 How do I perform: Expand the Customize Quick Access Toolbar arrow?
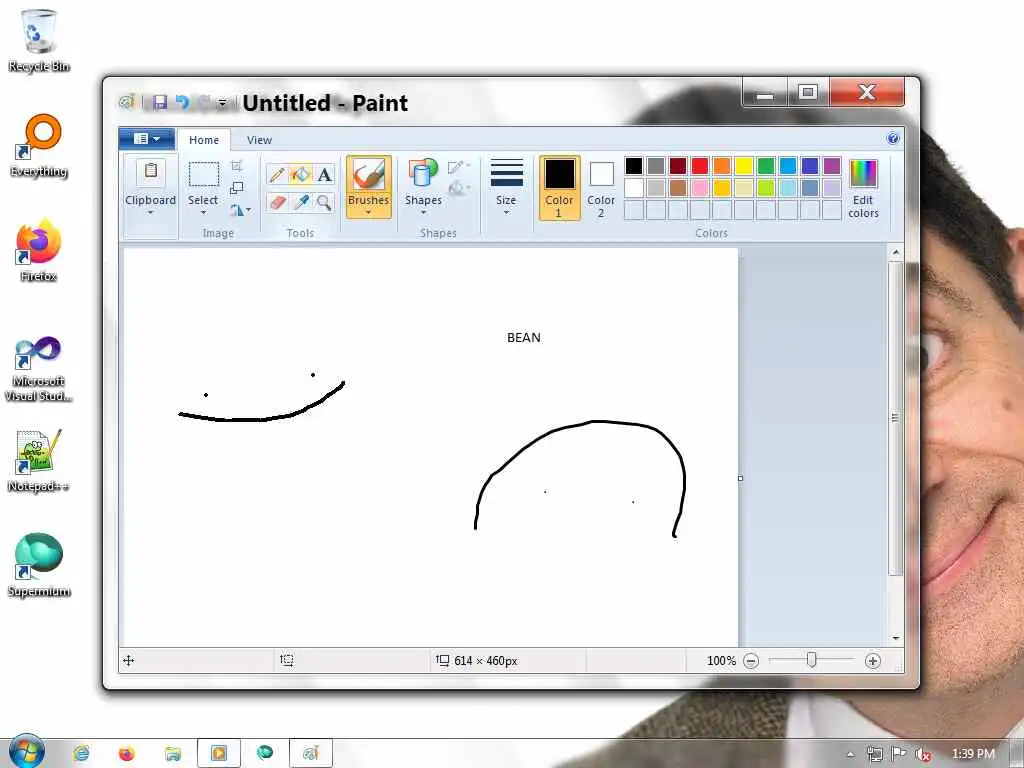tap(223, 103)
